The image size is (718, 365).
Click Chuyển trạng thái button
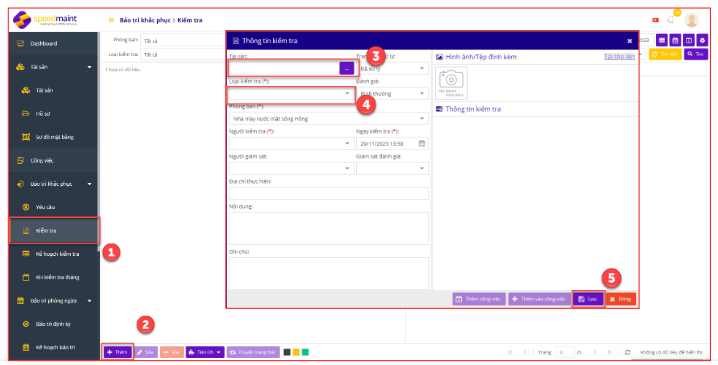click(253, 352)
